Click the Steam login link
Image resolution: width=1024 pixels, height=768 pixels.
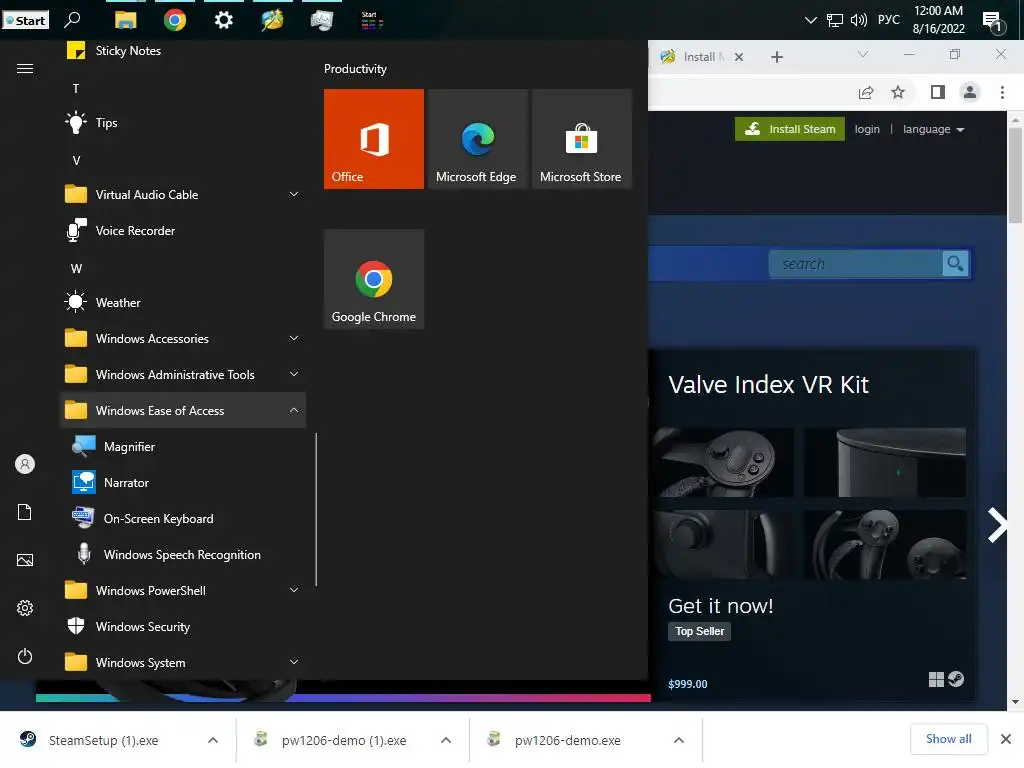click(x=867, y=129)
